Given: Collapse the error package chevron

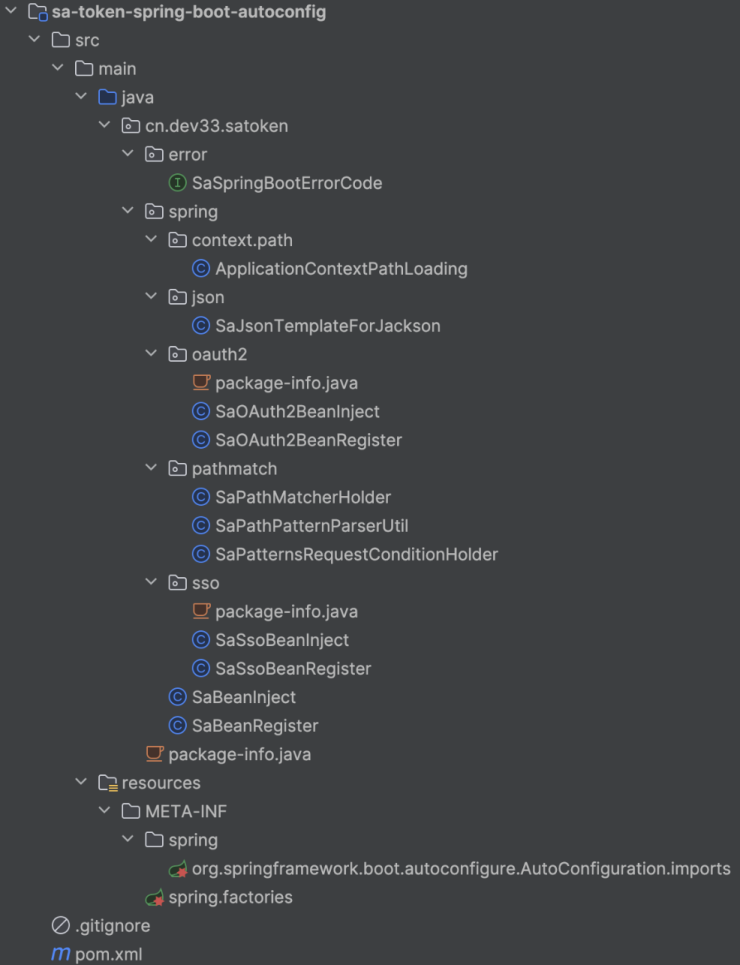Looking at the screenshot, I should 128,153.
